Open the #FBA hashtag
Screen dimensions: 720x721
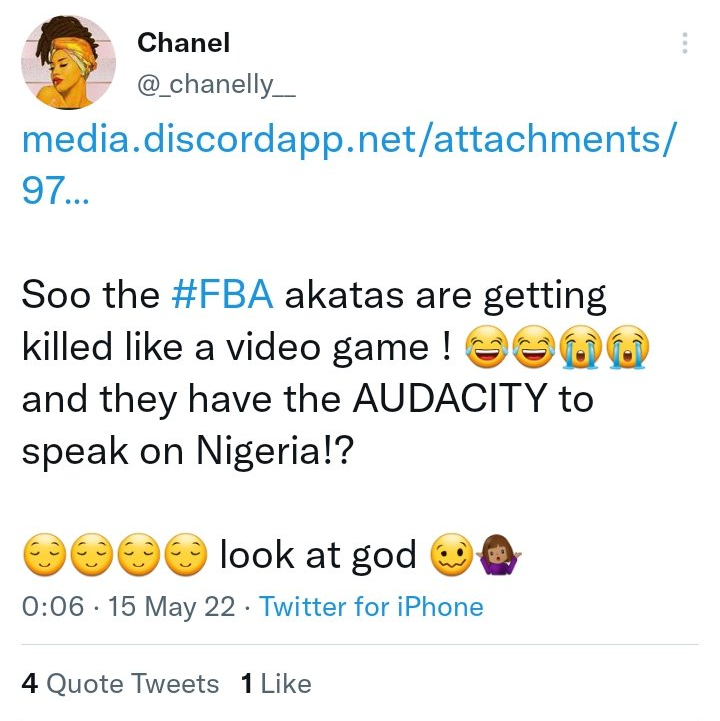(x=223, y=295)
